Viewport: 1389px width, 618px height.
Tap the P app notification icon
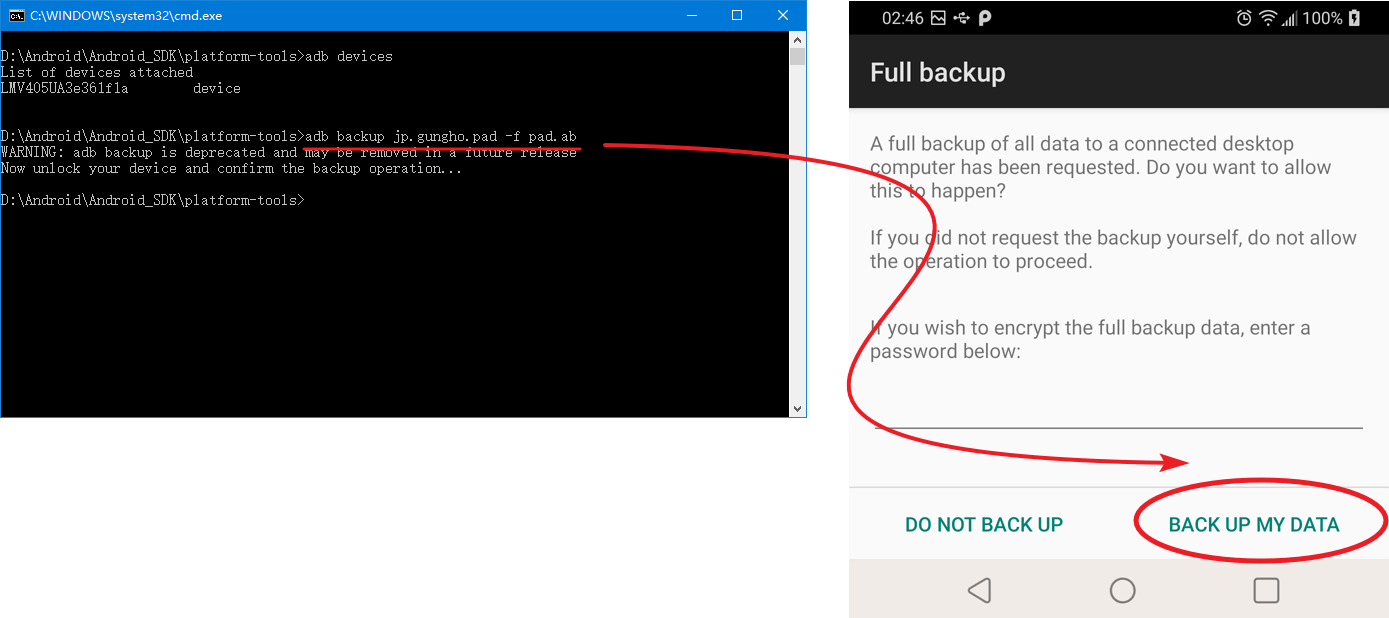pyautogui.click(x=985, y=18)
